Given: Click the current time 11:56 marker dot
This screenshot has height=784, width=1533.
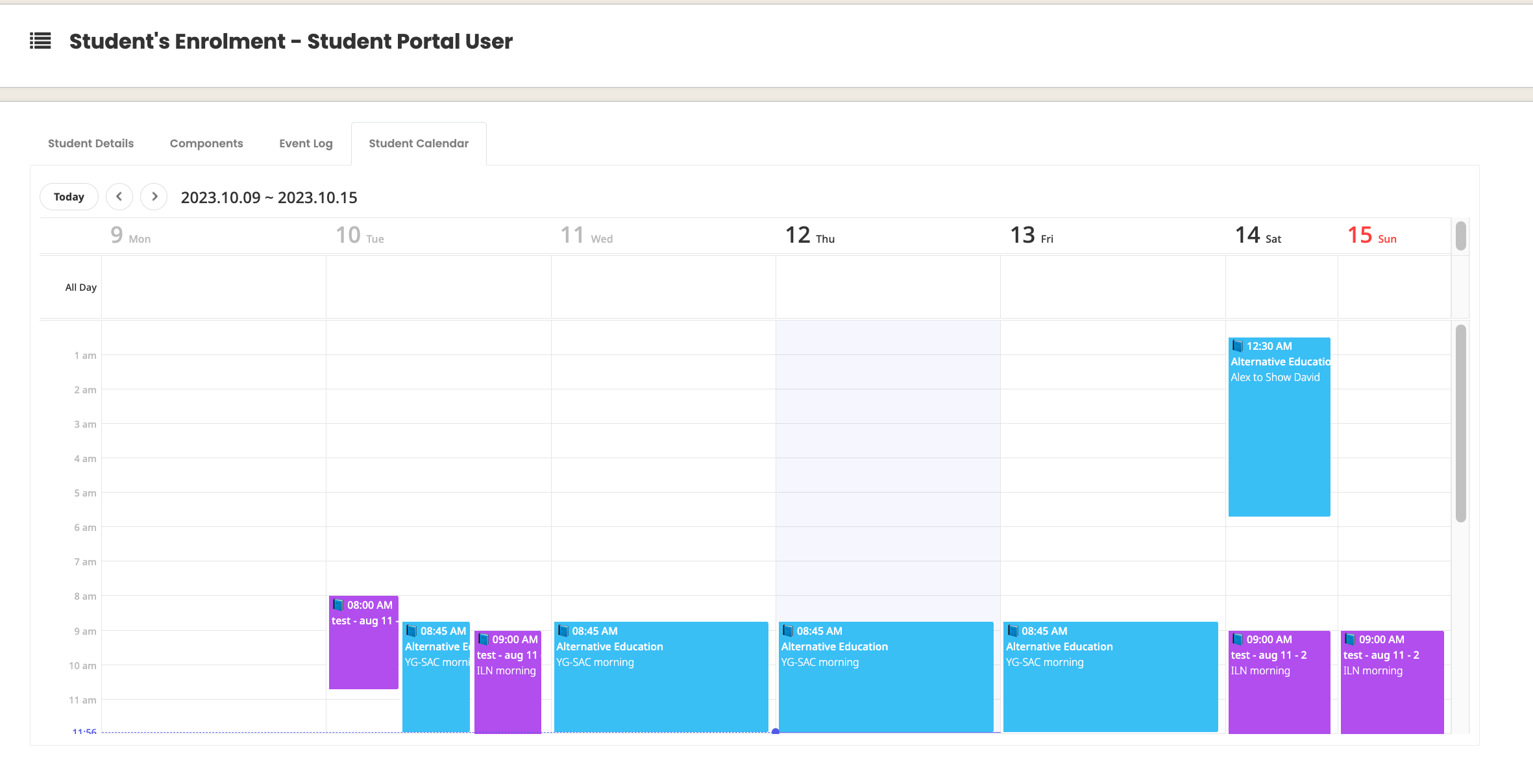Looking at the screenshot, I should [x=776, y=731].
